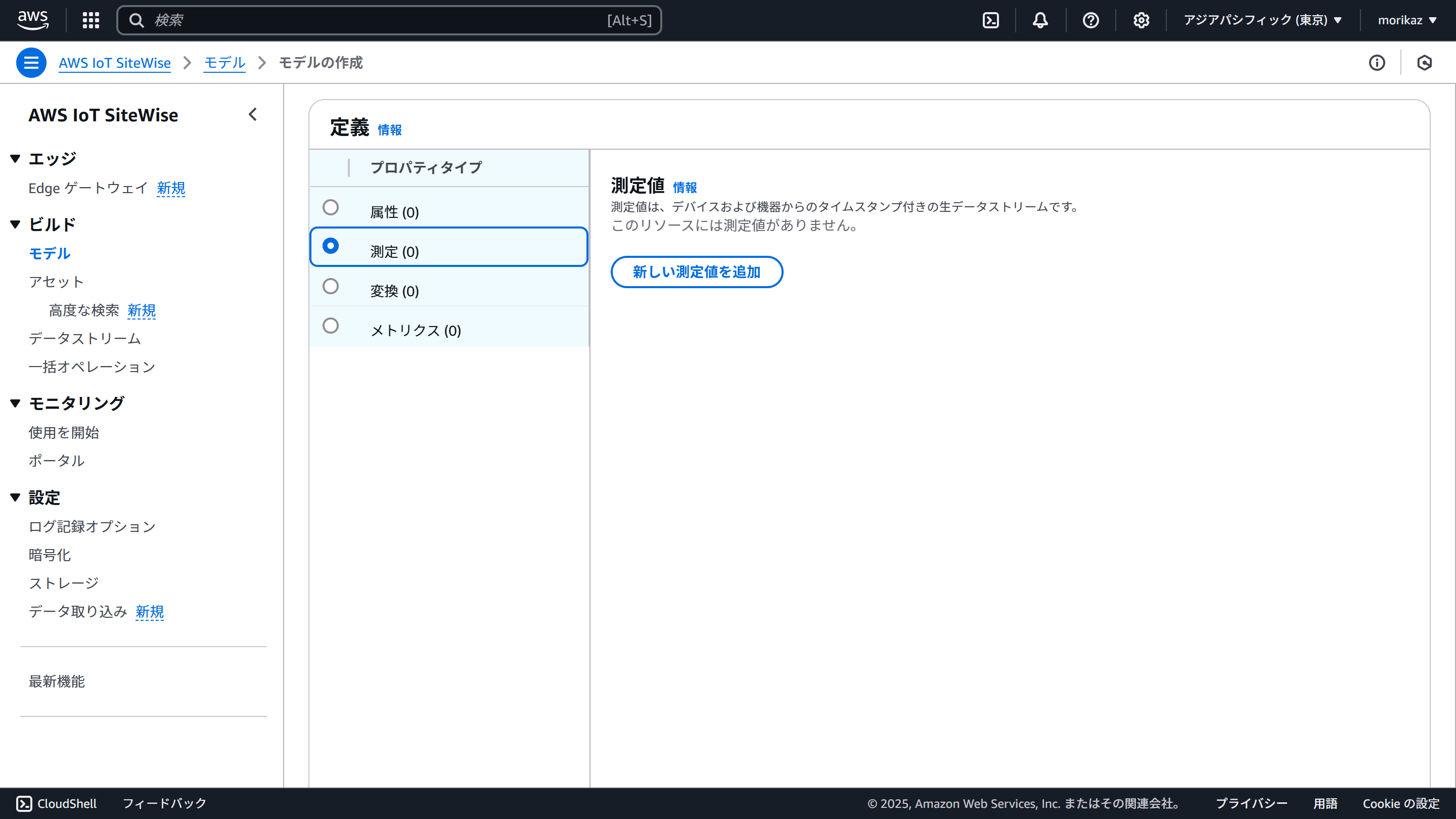Open ポータル in the sidebar
This screenshot has height=819, width=1456.
click(x=57, y=461)
